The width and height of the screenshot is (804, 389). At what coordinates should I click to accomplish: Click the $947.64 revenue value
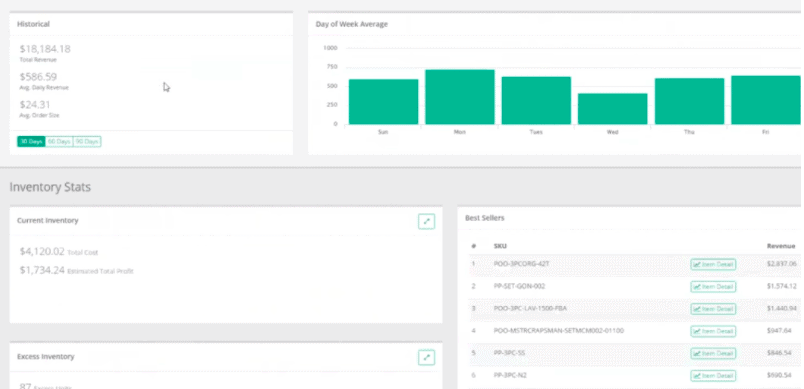779,331
